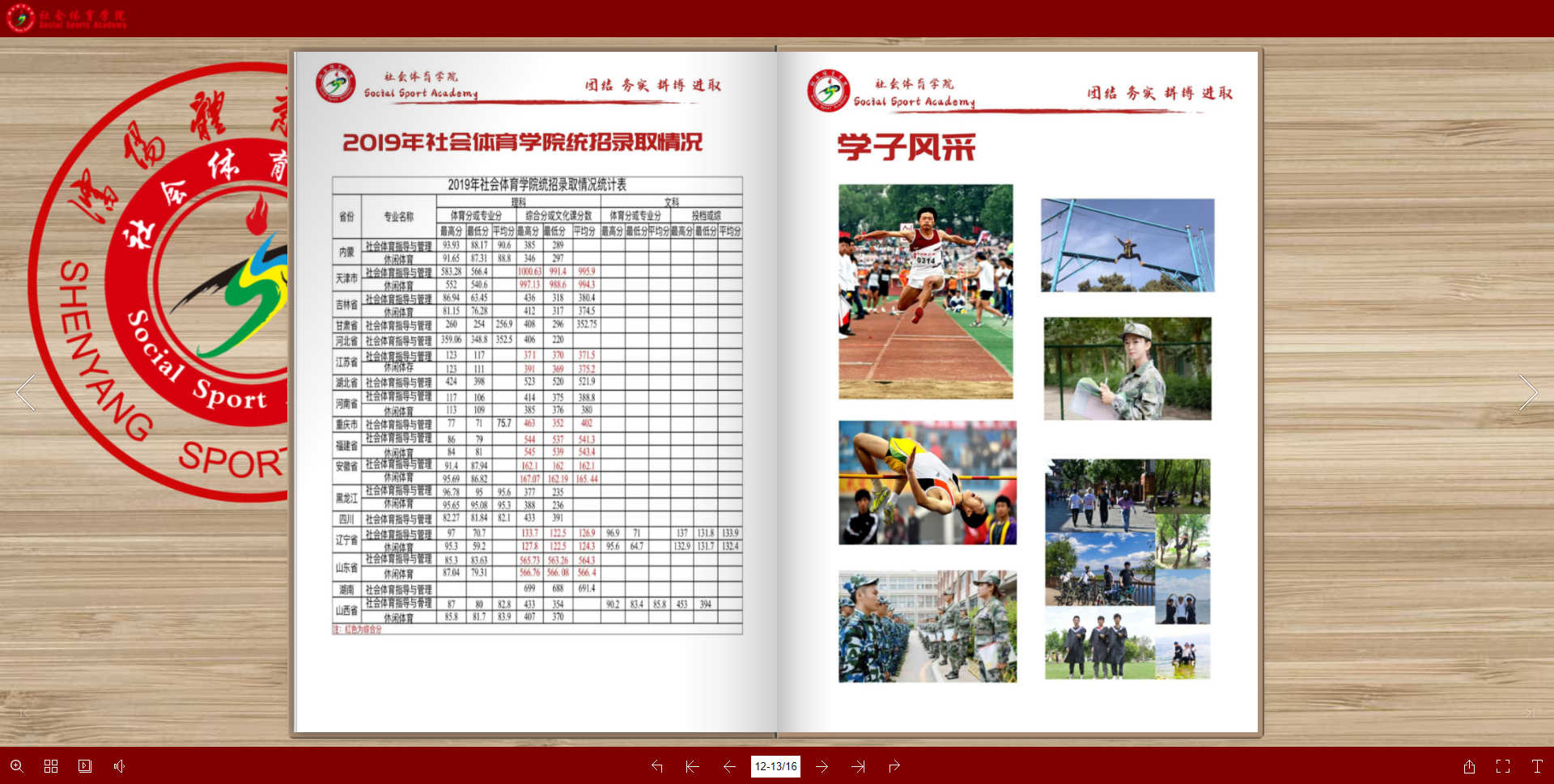Flip to previous page using left side chevron
Viewport: 1554px width, 784px height.
[x=26, y=392]
